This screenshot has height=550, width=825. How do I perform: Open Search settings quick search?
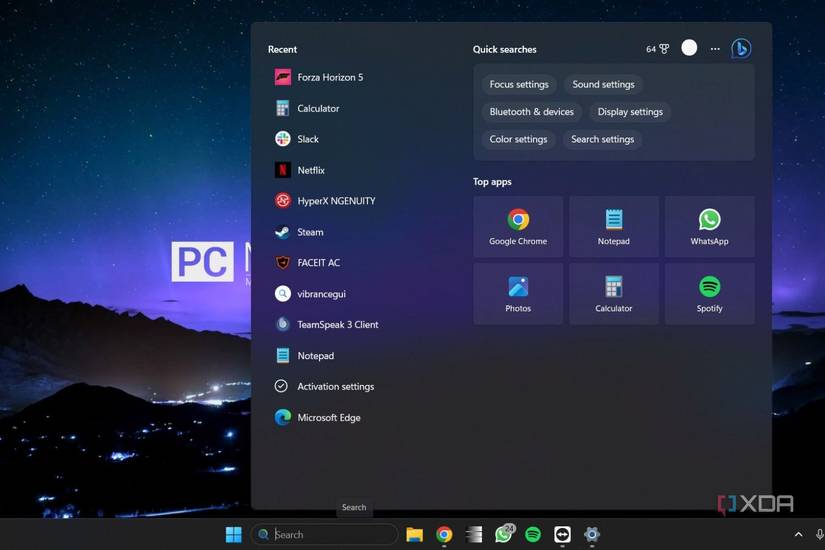[602, 139]
